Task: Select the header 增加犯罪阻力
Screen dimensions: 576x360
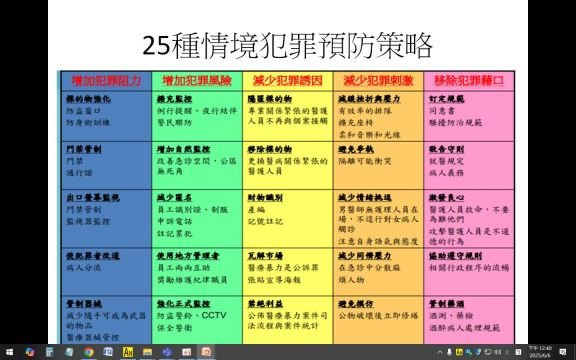Action: (106, 81)
